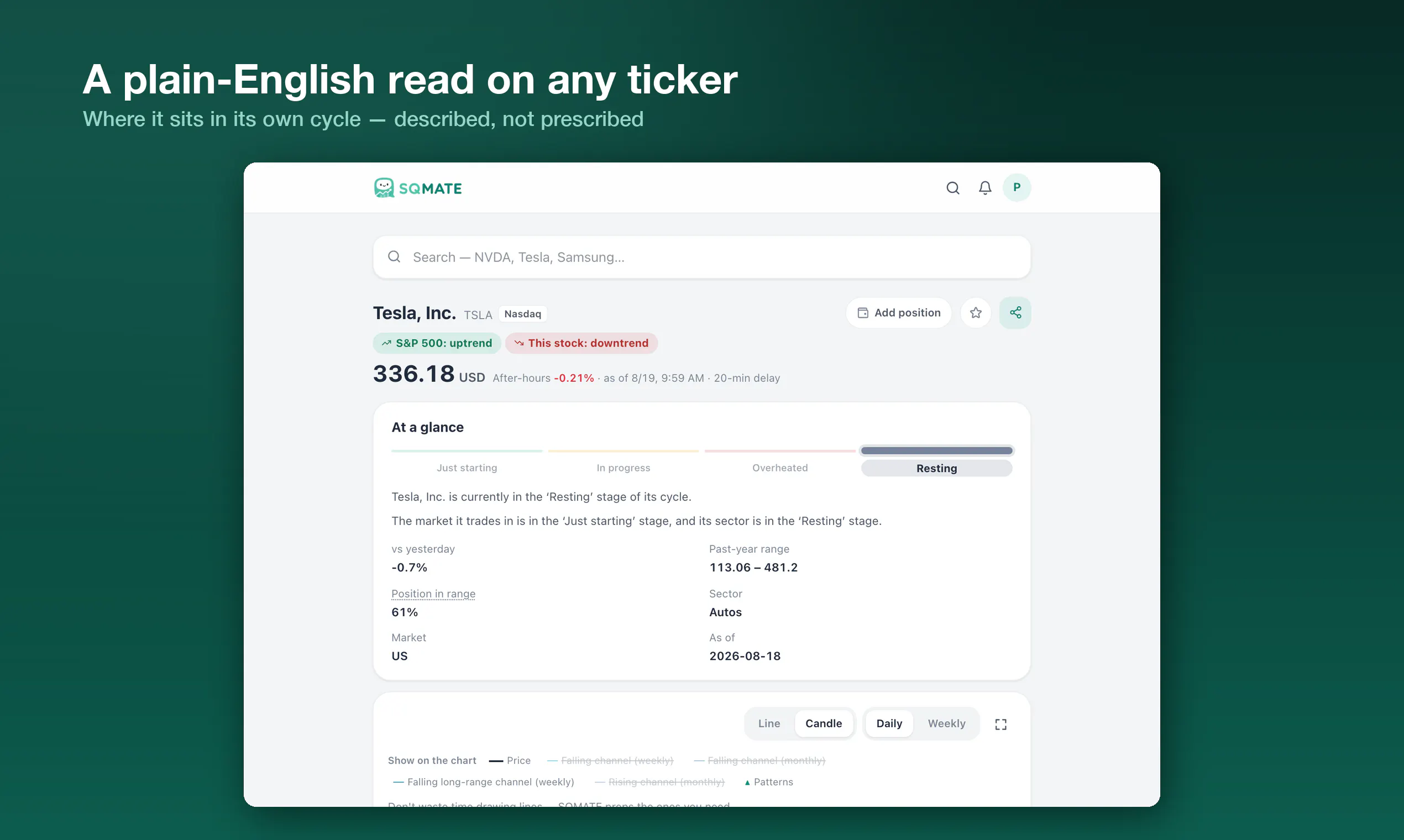Toggle Price line on the chart
This screenshot has height=840, width=1404.
click(510, 760)
